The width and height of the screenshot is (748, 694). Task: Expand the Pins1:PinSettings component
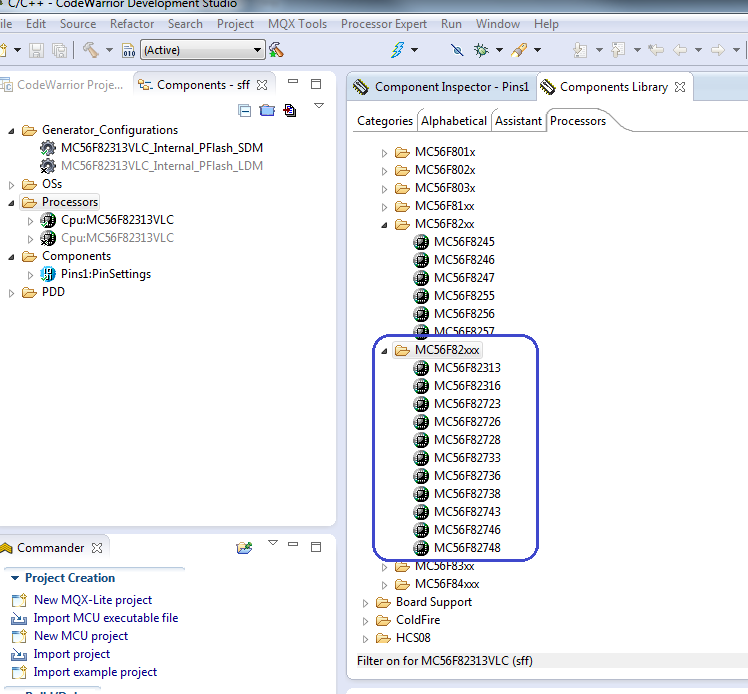pos(30,275)
